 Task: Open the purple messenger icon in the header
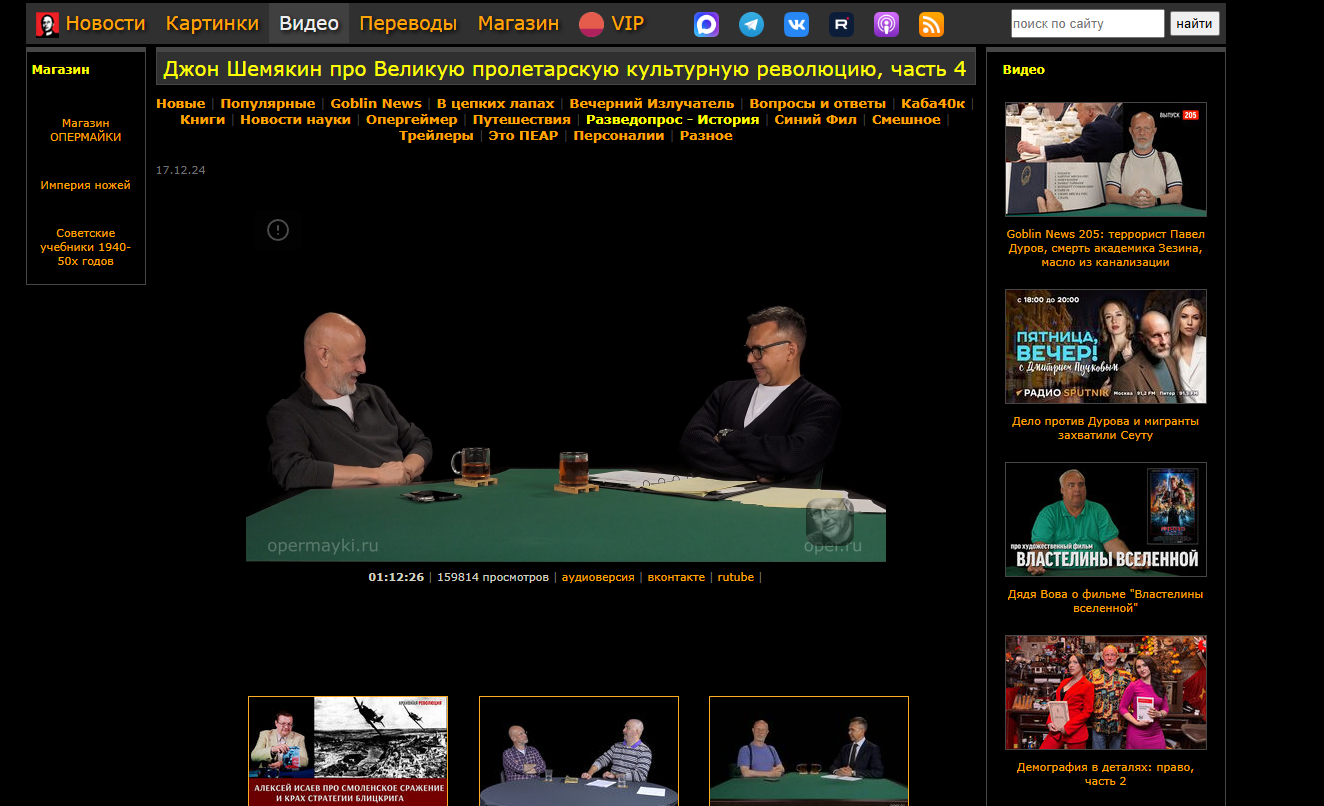click(707, 25)
